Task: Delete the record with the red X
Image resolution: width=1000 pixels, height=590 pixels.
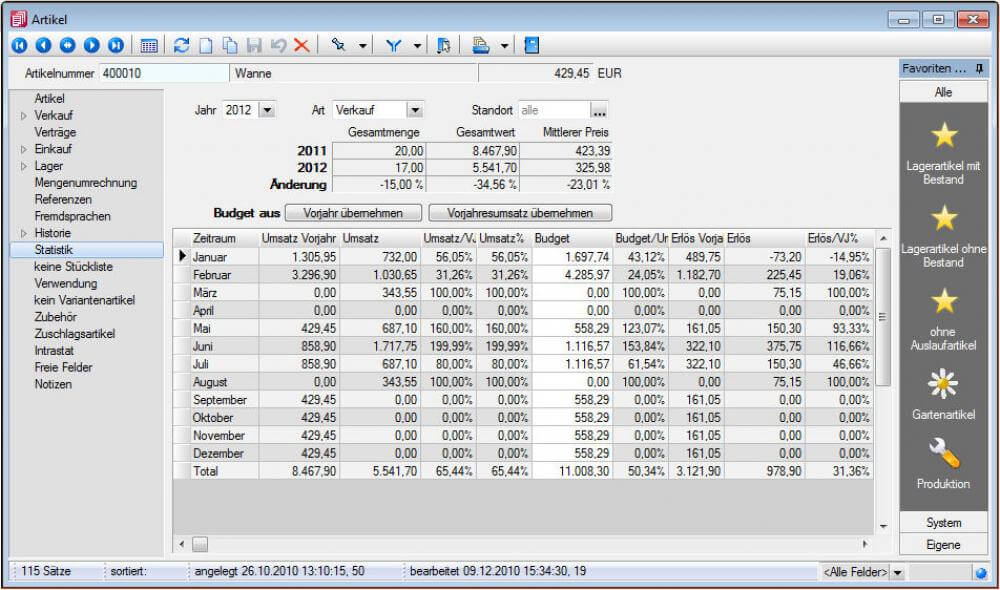Action: click(x=302, y=45)
